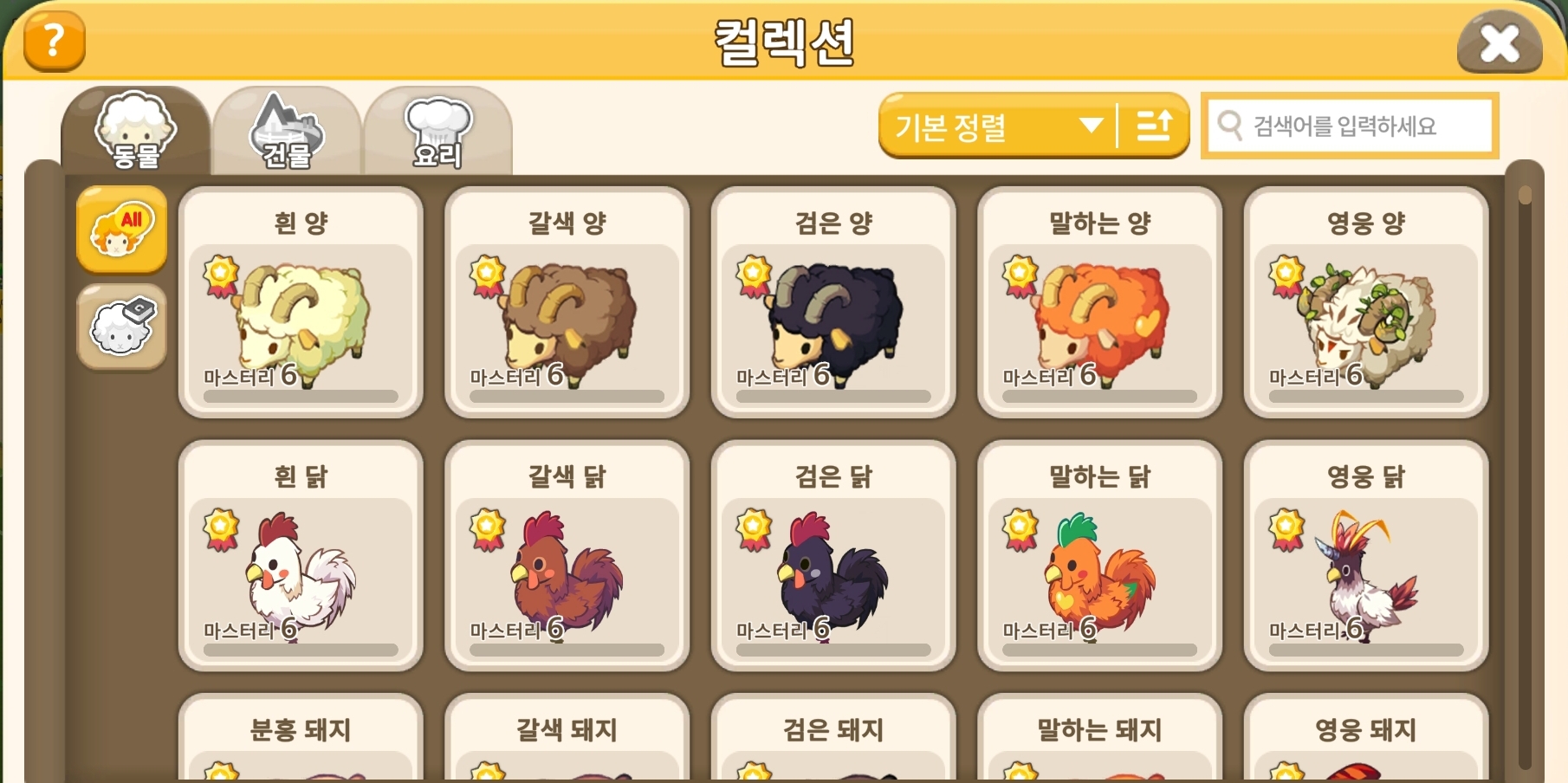Select the 동물 animals tab
Screen dimensions: 1568x783
pyautogui.click(x=135, y=132)
